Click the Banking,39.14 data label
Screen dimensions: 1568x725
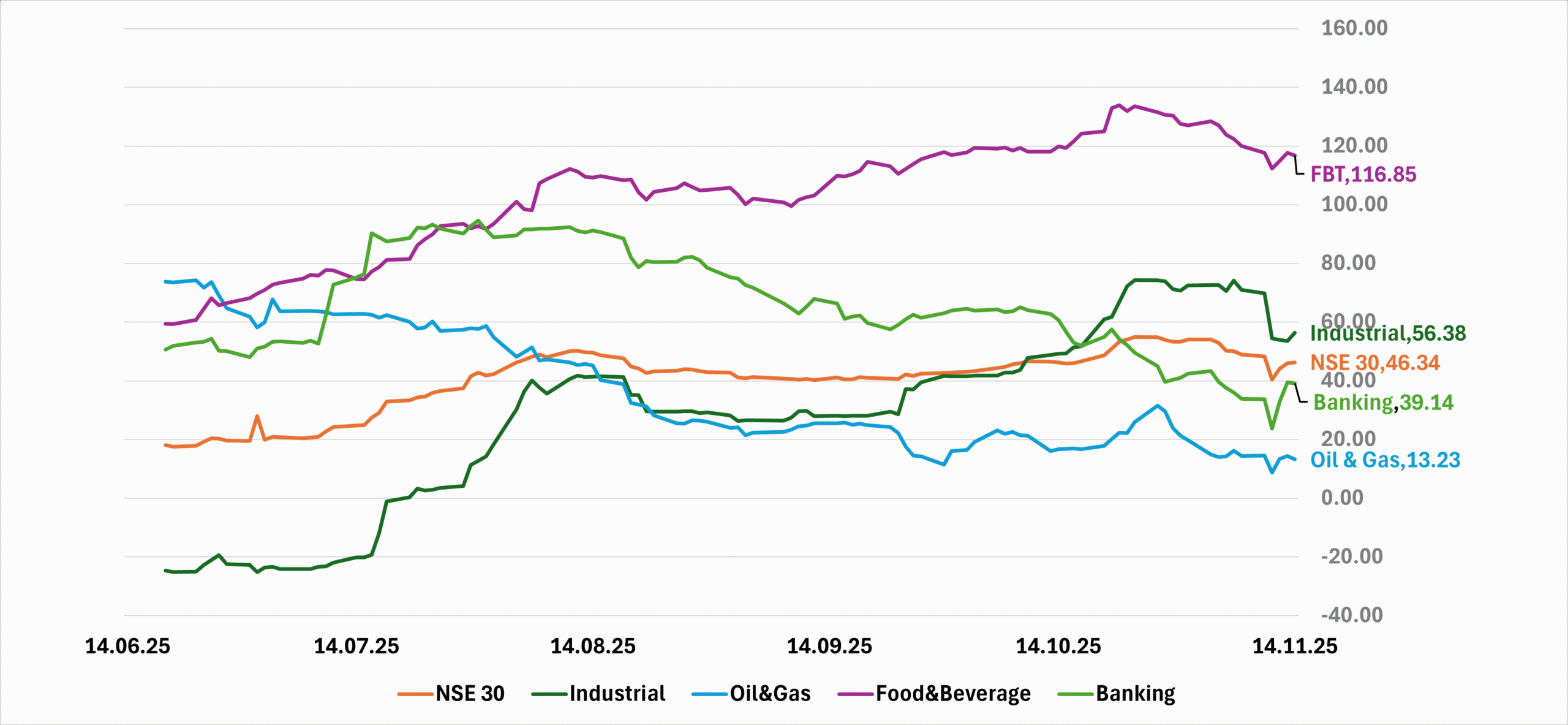tap(1383, 403)
